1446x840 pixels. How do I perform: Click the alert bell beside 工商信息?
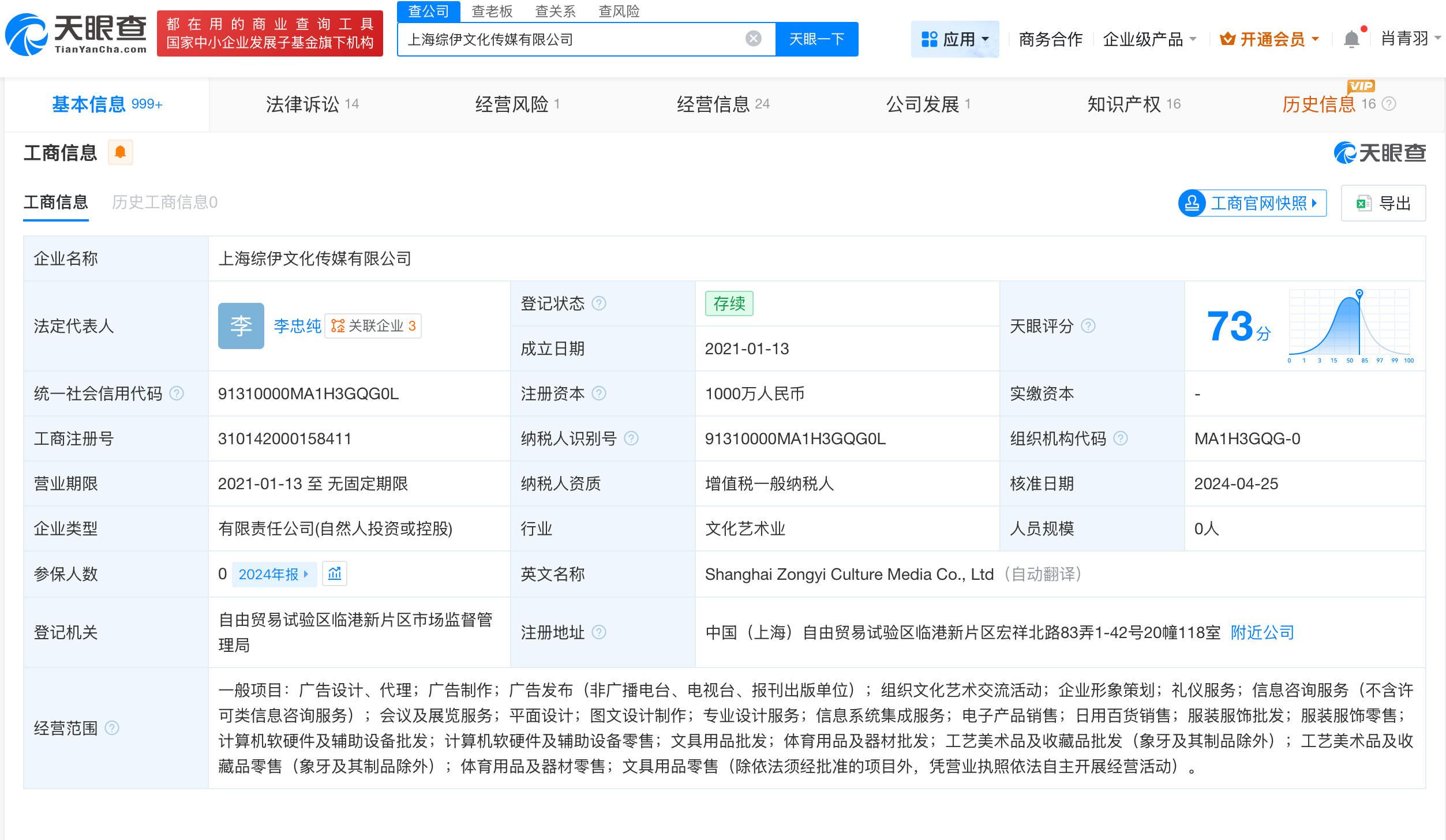121,152
